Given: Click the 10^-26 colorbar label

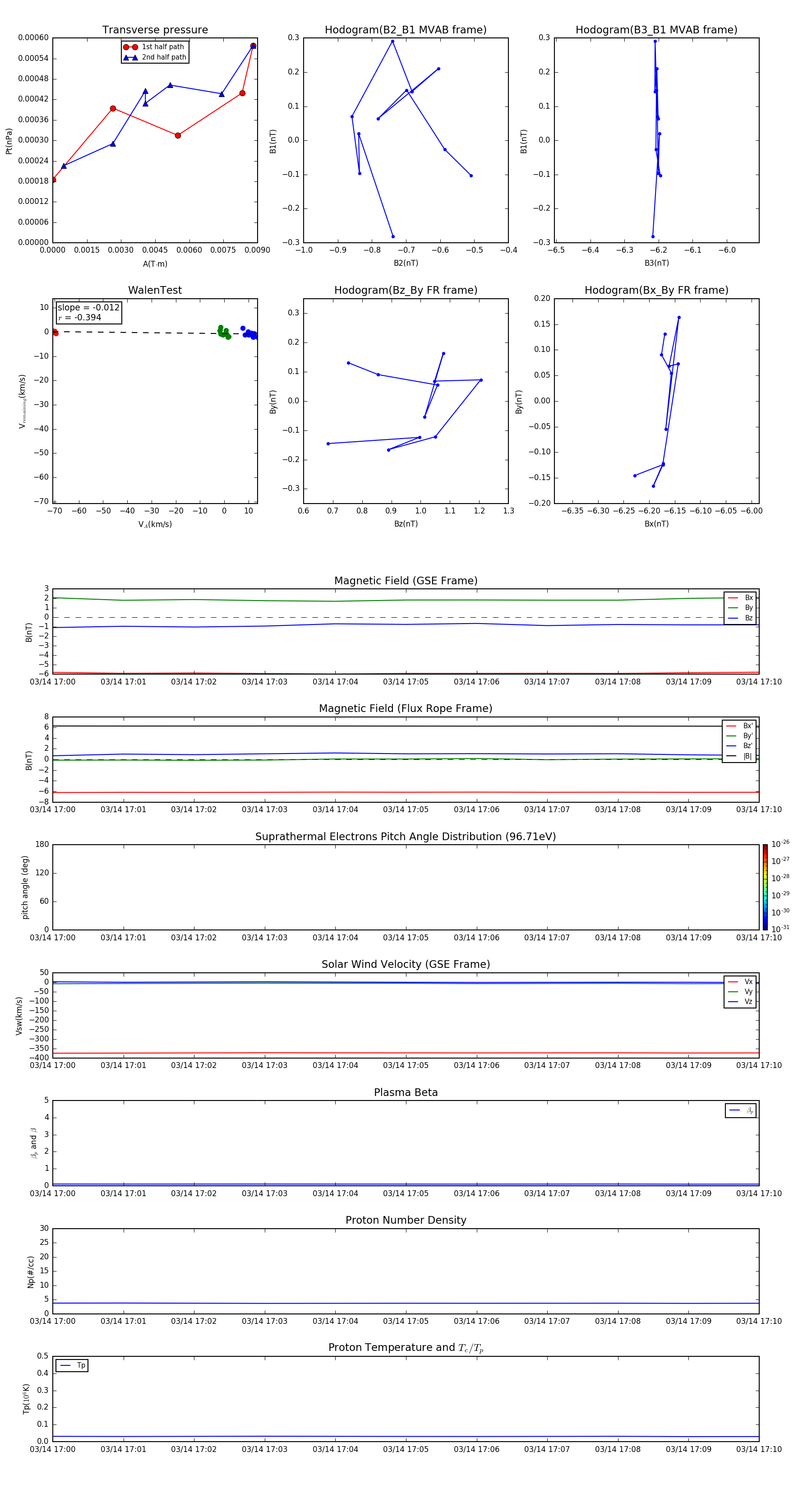Looking at the screenshot, I should click(x=780, y=844).
